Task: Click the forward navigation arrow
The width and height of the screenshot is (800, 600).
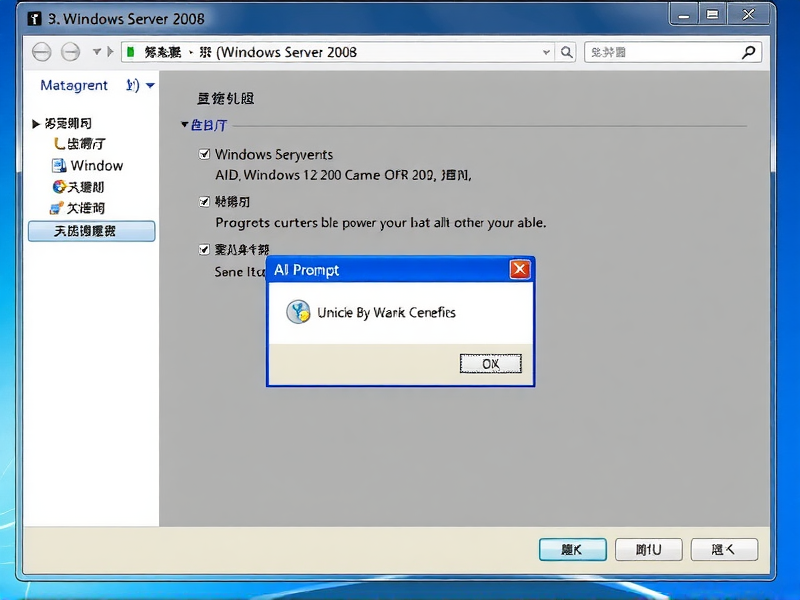Action: pos(71,51)
